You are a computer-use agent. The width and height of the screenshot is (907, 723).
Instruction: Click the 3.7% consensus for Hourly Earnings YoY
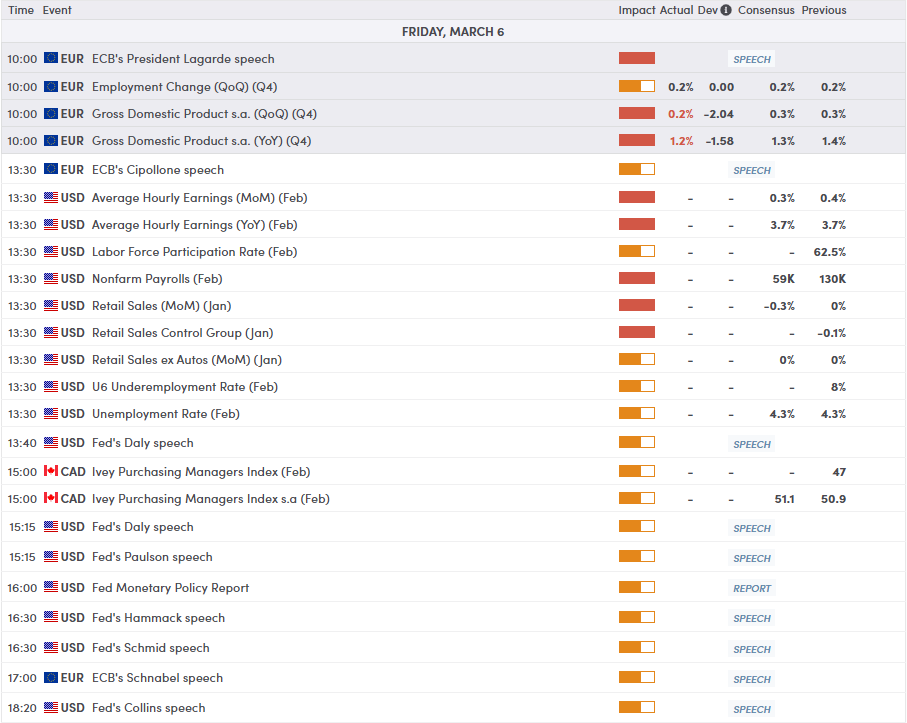coord(782,224)
